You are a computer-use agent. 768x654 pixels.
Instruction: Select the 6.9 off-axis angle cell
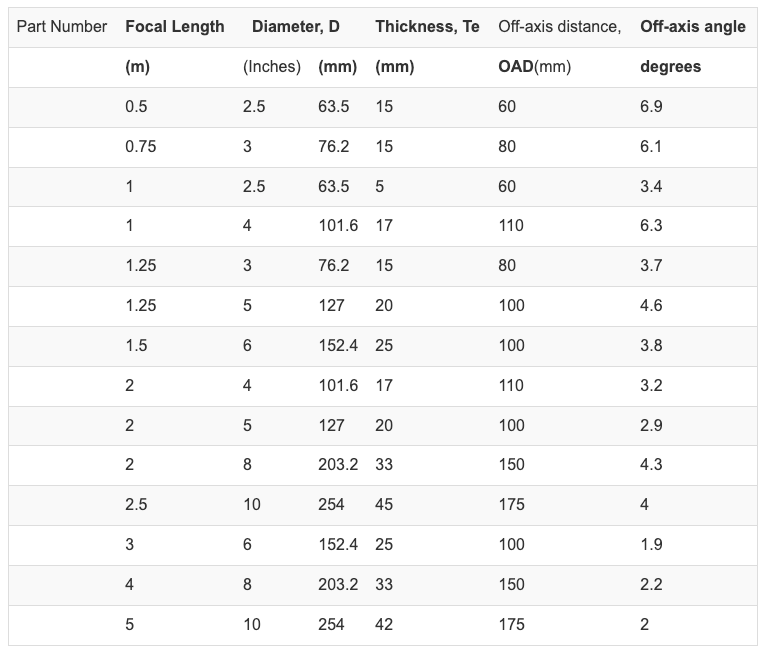[x=651, y=107]
